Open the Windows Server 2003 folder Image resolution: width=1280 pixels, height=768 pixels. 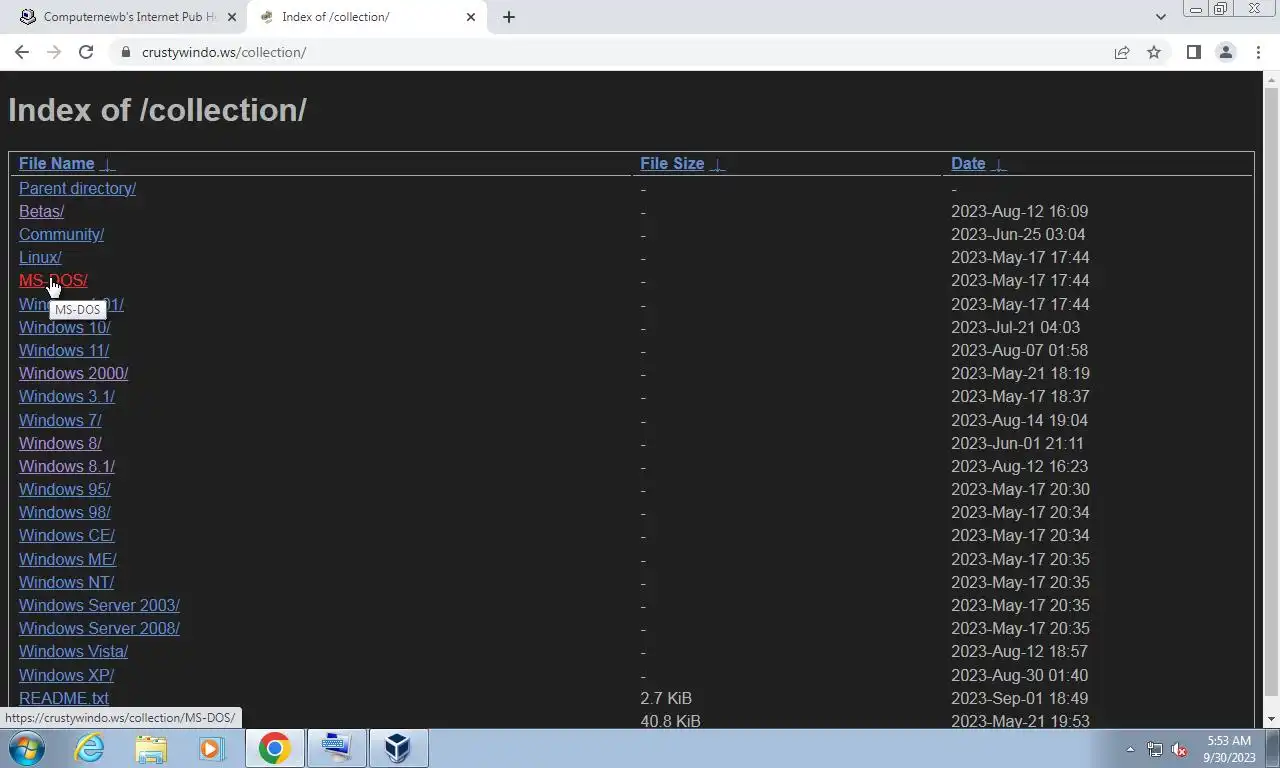(99, 605)
